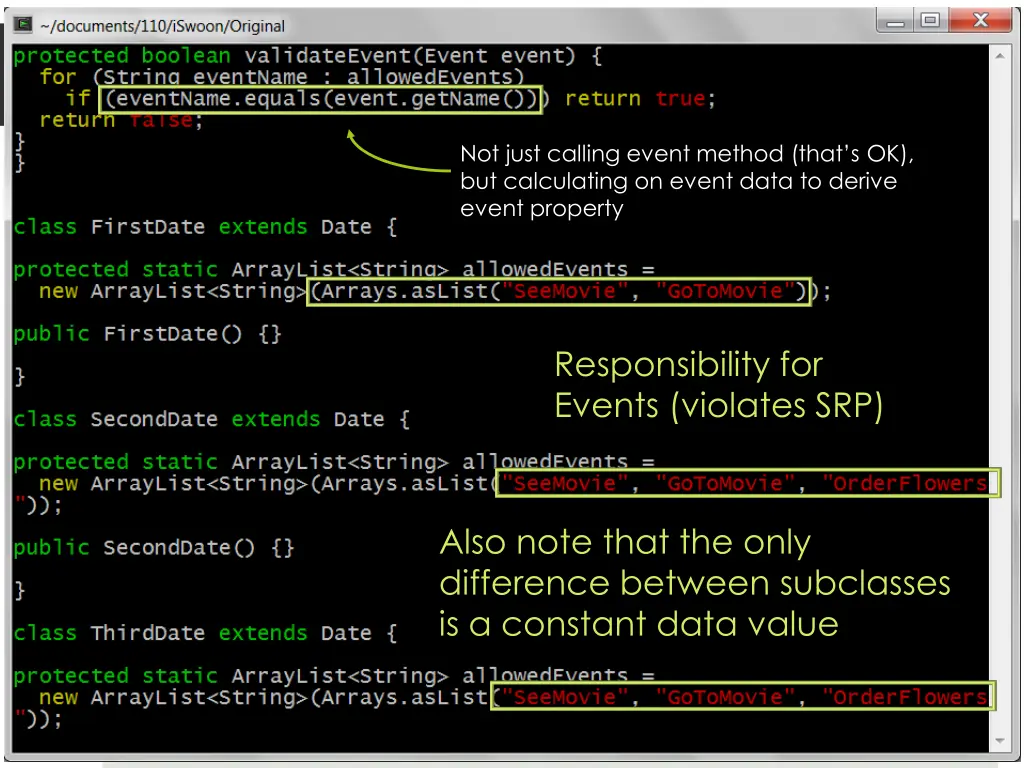This screenshot has width=1024, height=768.
Task: Click the 'class SecondDate extends Date {' line
Action: pyautogui.click(x=212, y=419)
